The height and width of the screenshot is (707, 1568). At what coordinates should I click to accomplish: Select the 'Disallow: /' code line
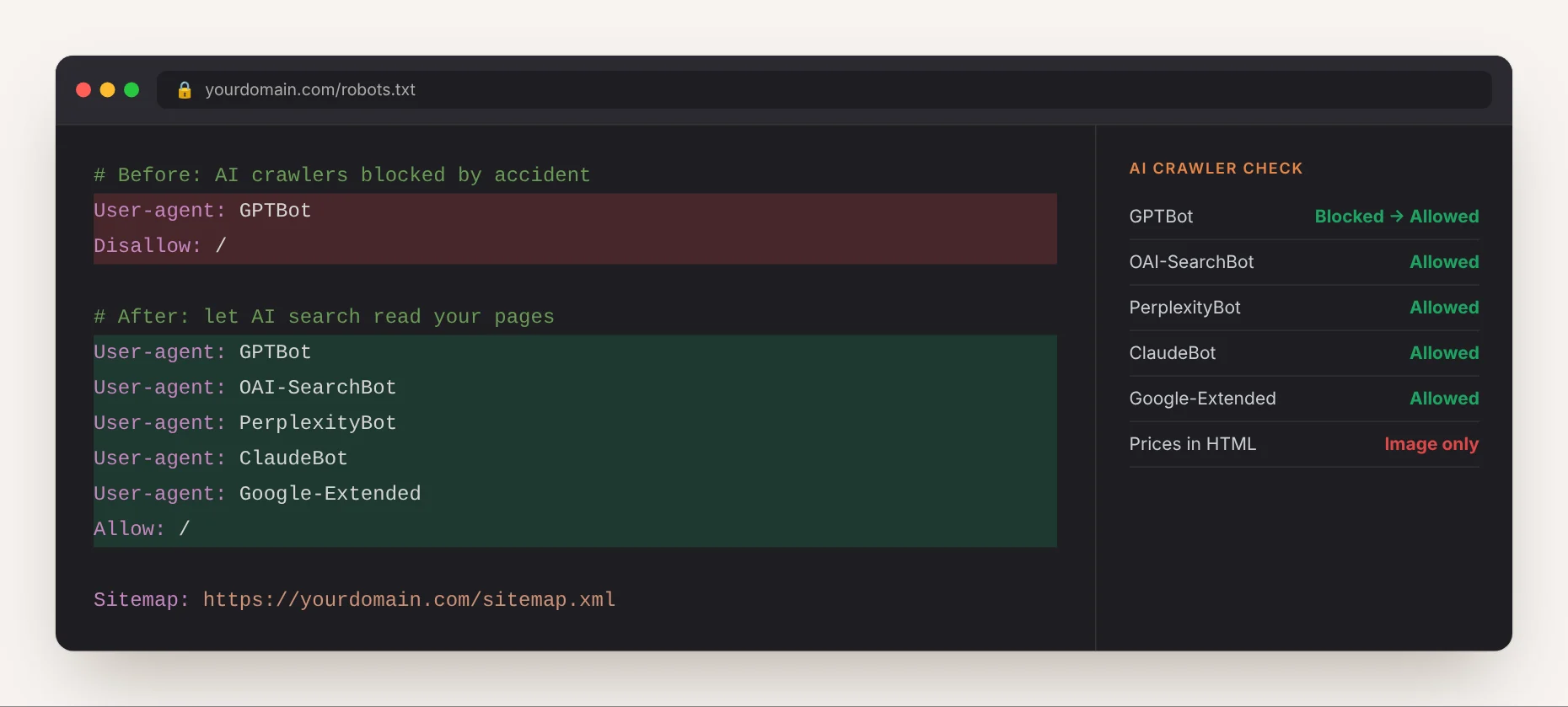click(160, 246)
